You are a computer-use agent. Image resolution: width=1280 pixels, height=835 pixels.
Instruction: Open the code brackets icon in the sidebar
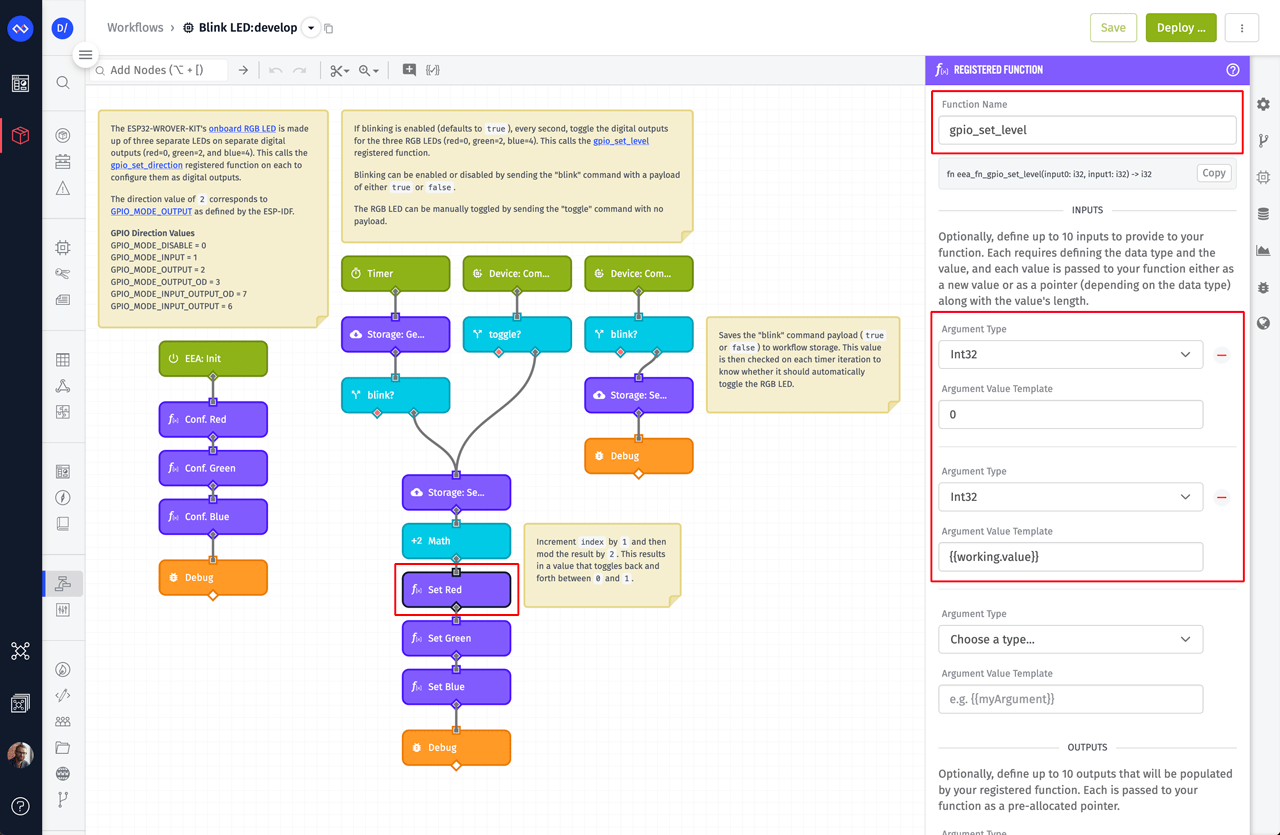[x=63, y=695]
